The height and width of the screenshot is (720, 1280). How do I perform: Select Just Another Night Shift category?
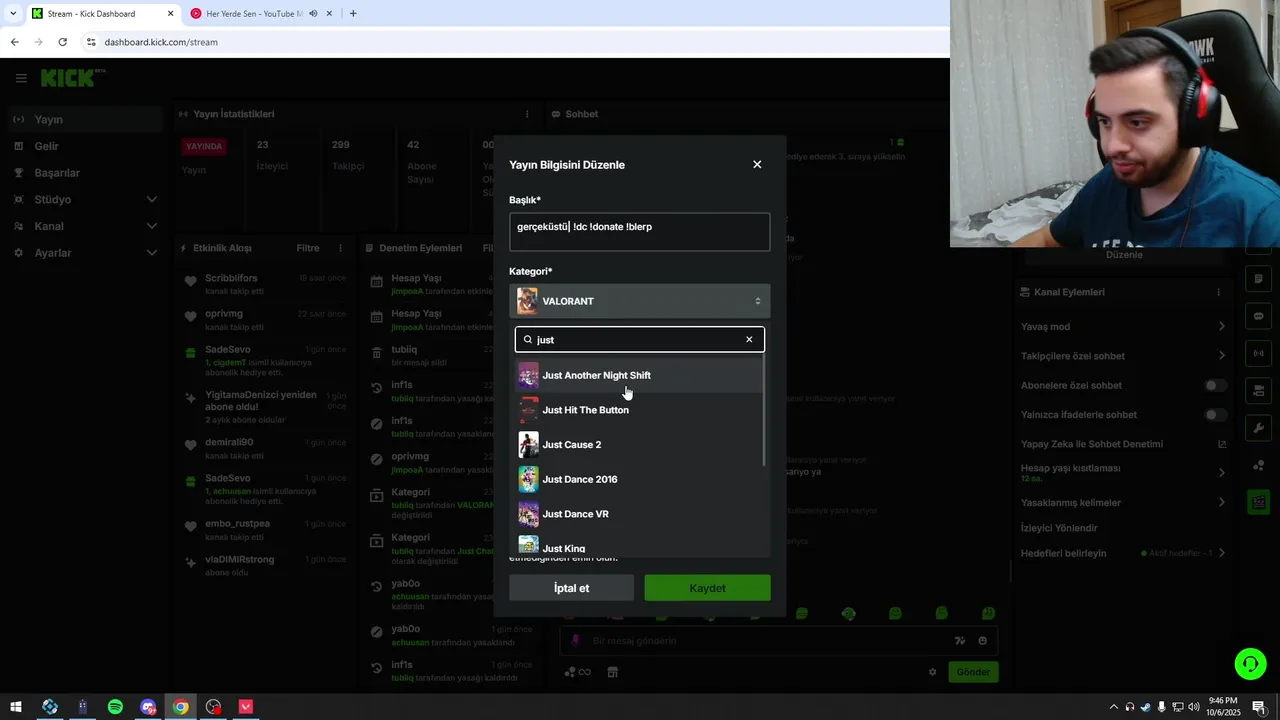click(639, 375)
